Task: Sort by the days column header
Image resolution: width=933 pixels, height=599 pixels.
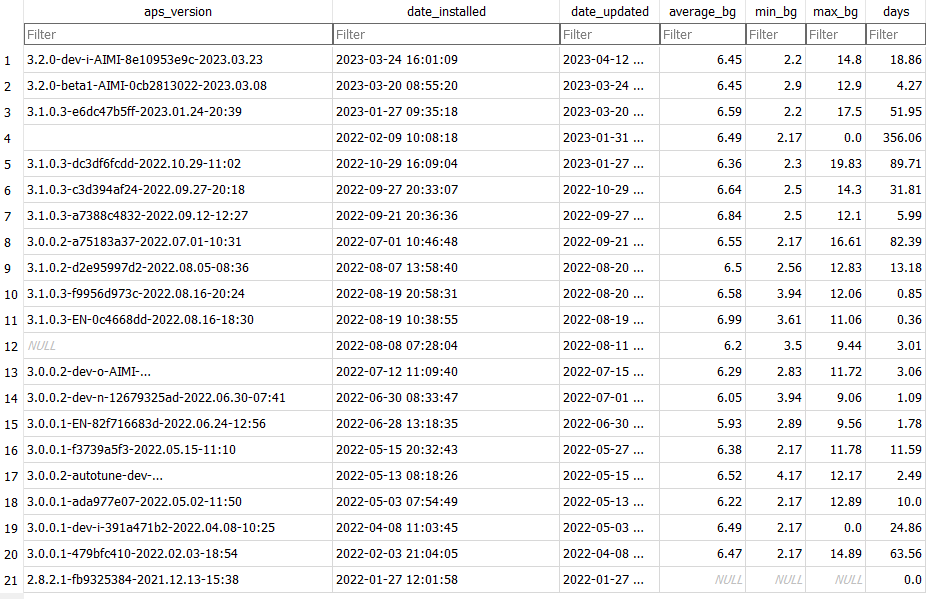Action: (896, 11)
